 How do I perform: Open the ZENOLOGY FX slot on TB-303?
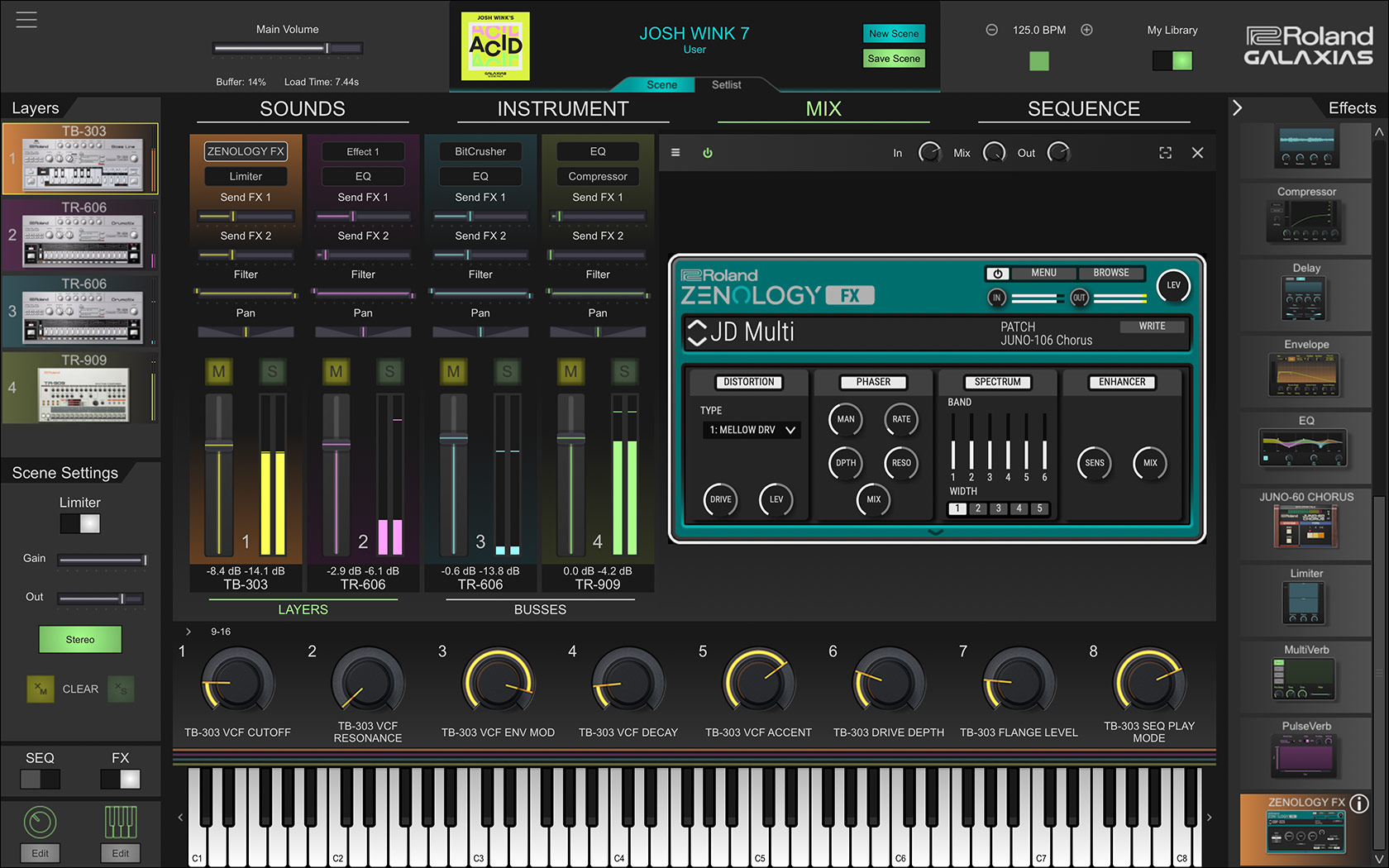[246, 151]
